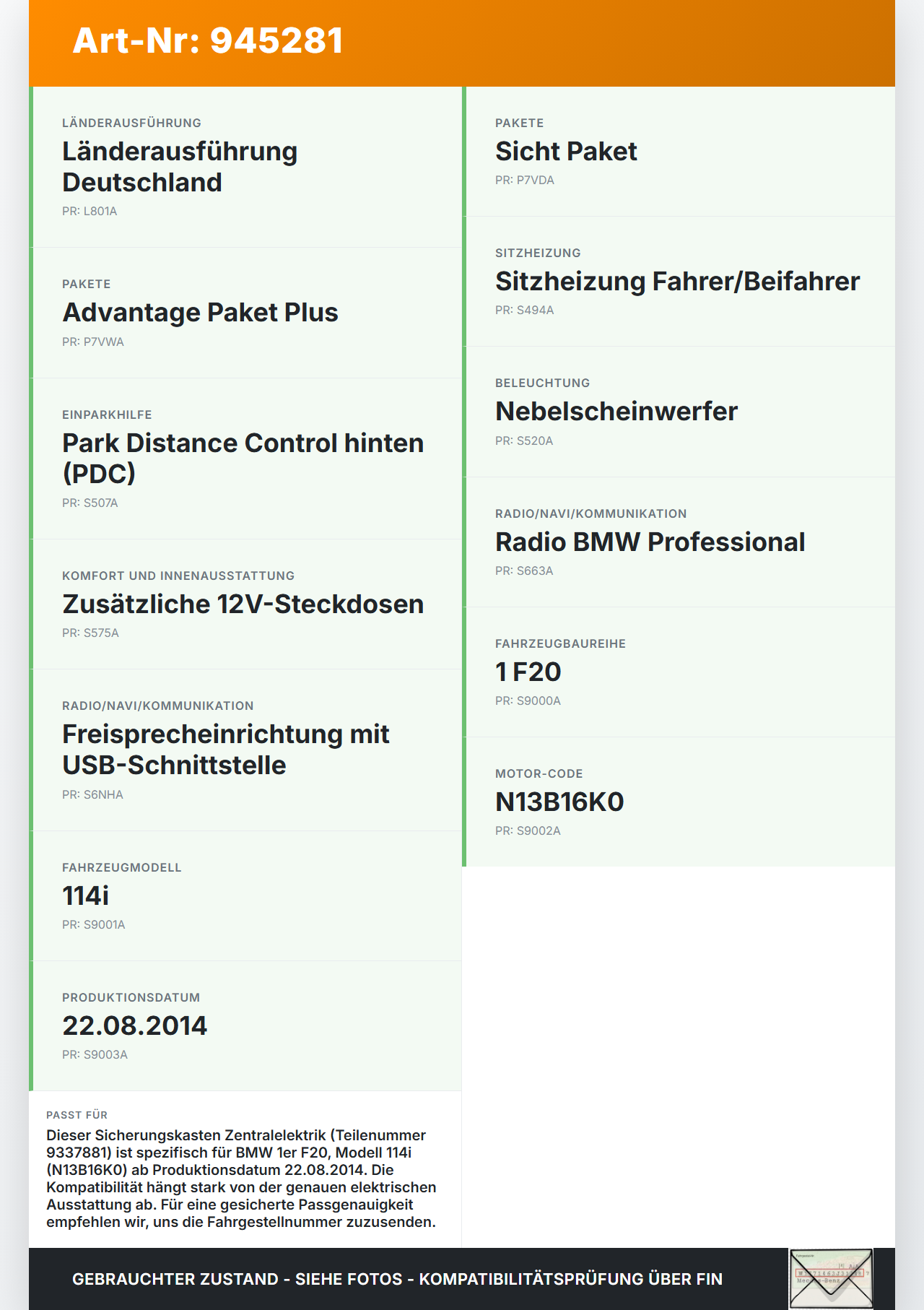Click the 1 F20 Fahrzeugbaureihe value

coord(528,672)
